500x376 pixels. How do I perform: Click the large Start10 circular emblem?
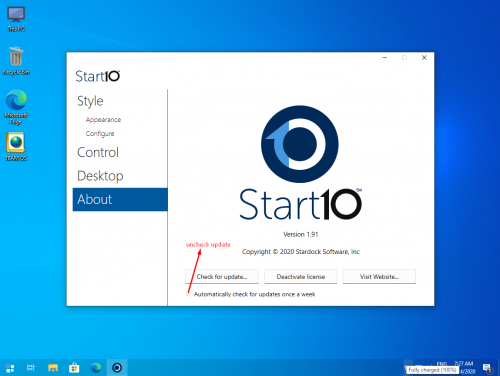[x=300, y=144]
